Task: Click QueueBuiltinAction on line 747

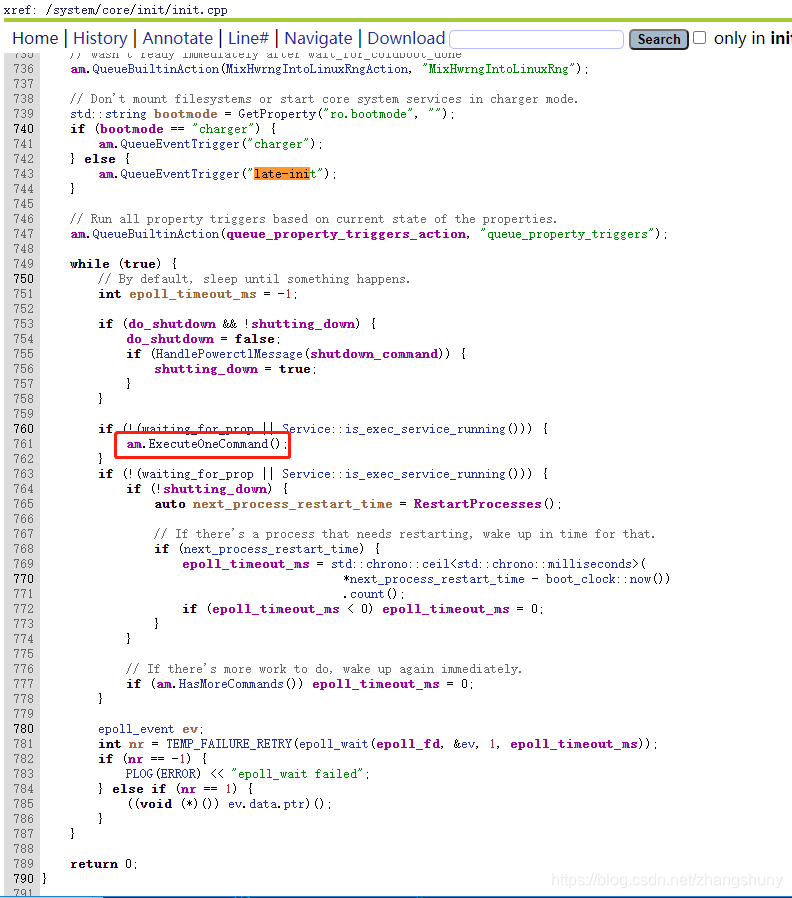Action: click(156, 234)
